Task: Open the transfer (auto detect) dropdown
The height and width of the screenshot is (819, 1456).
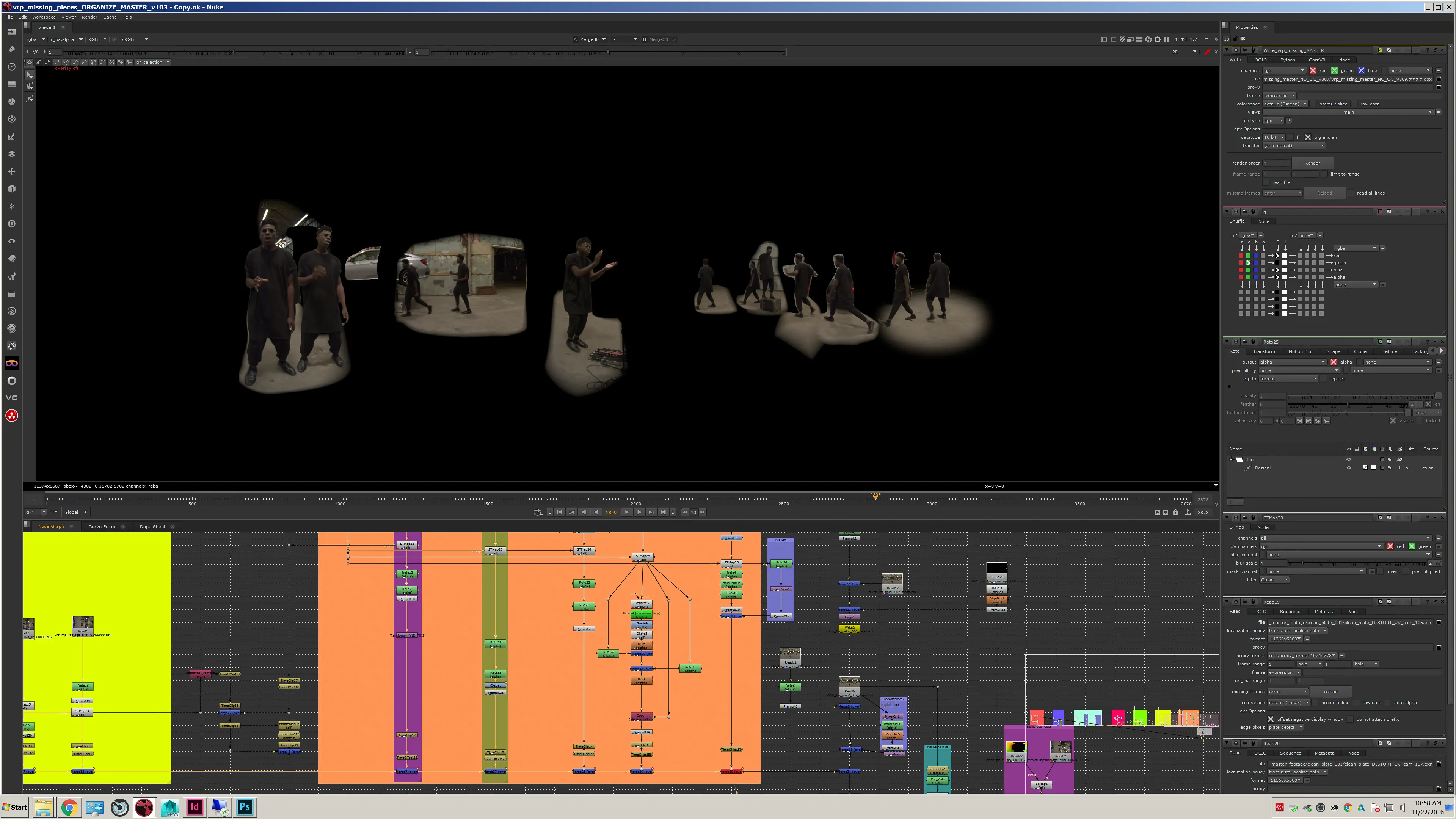Action: pos(1294,146)
